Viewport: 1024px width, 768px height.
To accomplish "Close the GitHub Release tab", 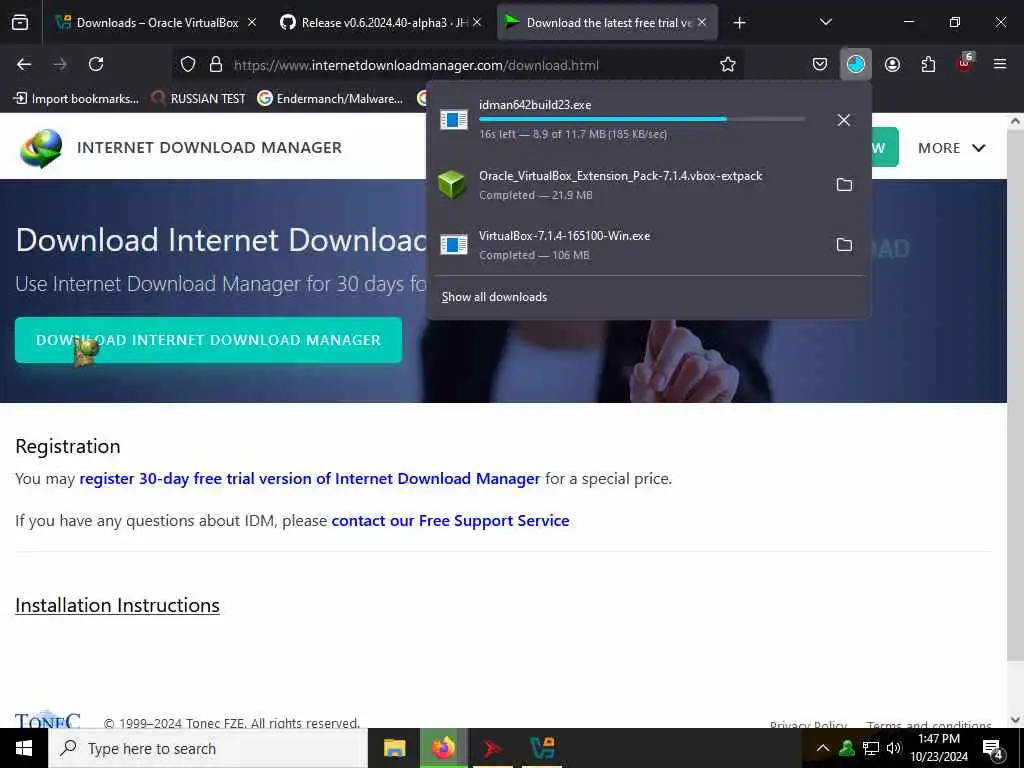I will (x=477, y=22).
